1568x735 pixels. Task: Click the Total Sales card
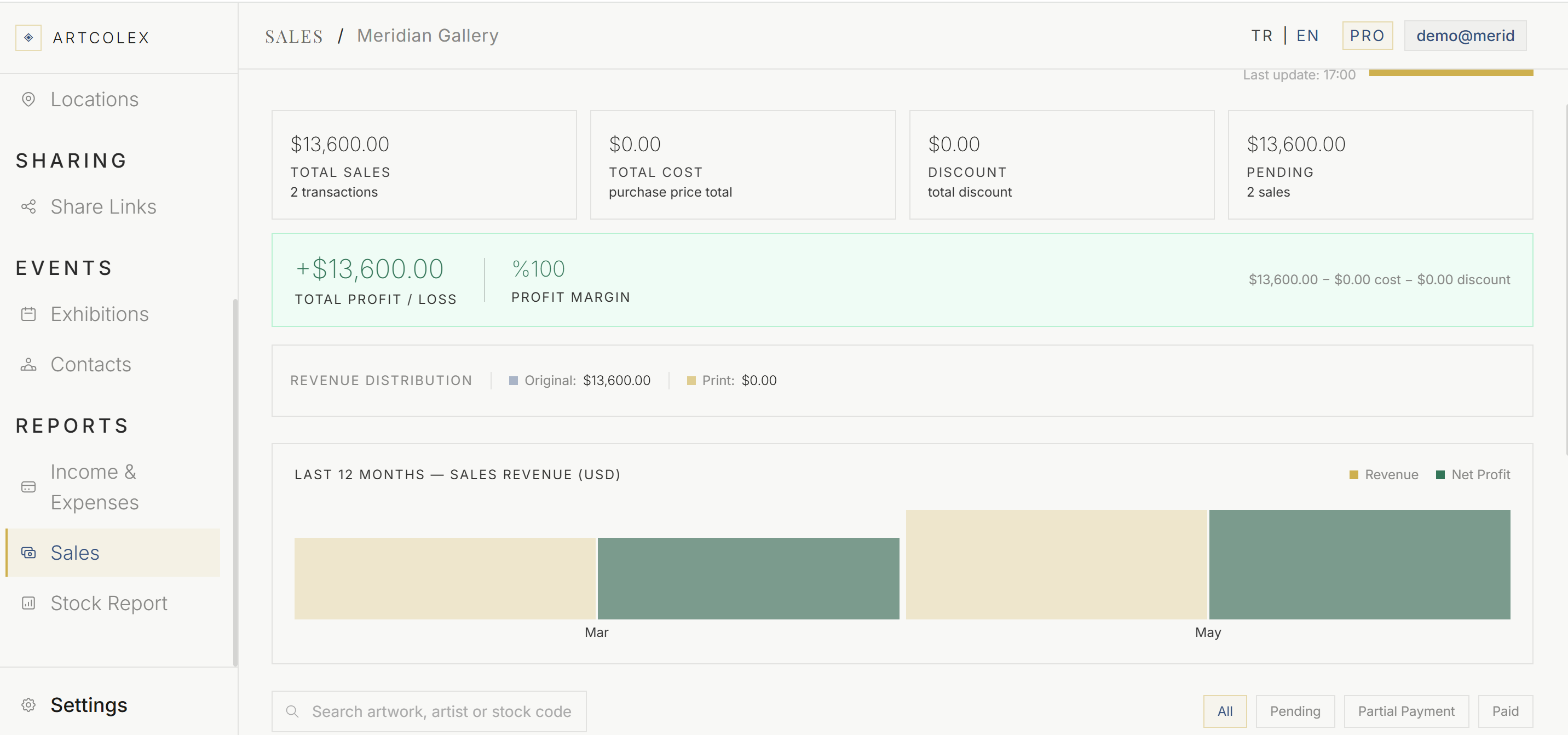click(424, 165)
